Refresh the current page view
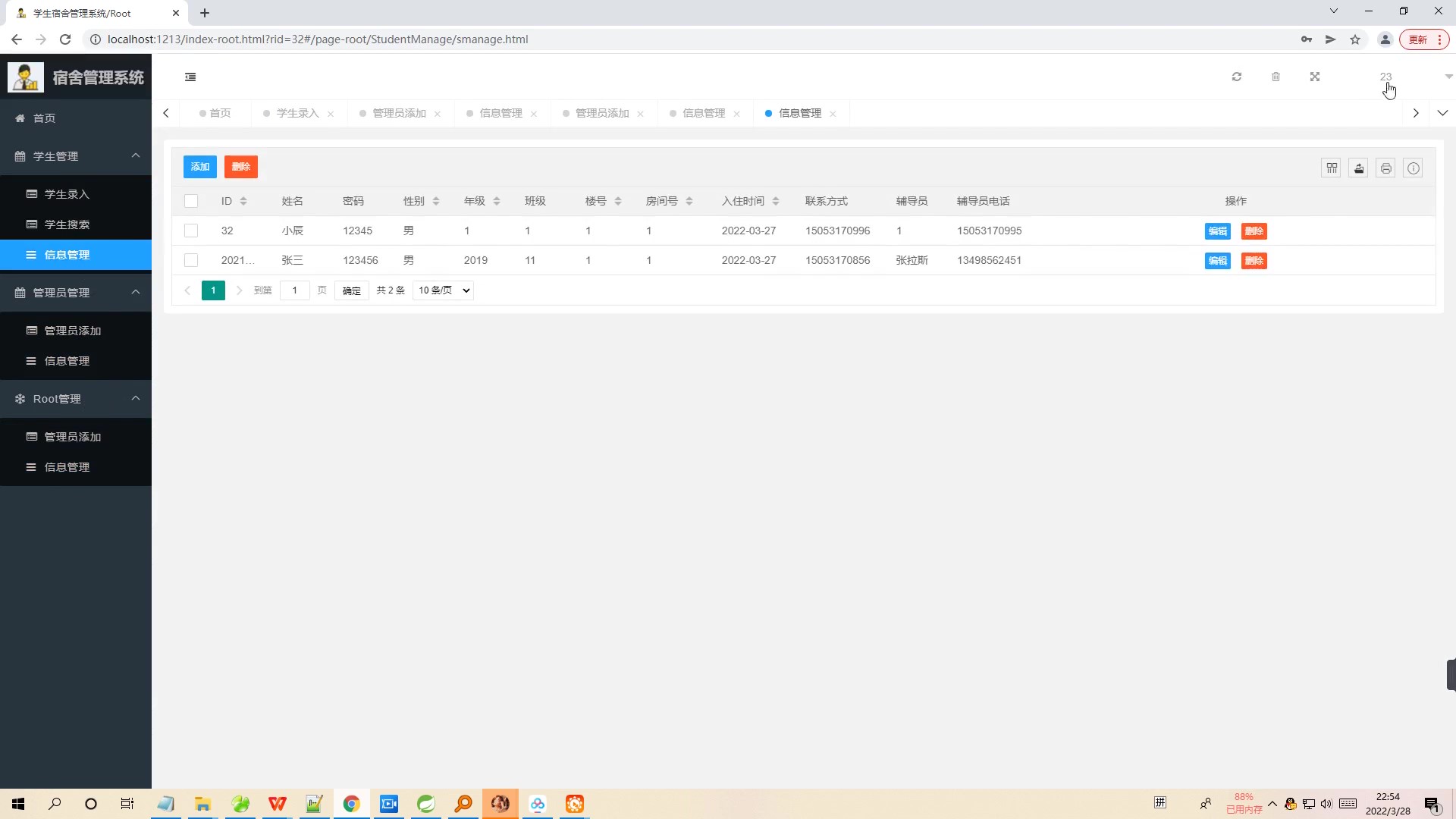This screenshot has height=819, width=1456. (1236, 77)
